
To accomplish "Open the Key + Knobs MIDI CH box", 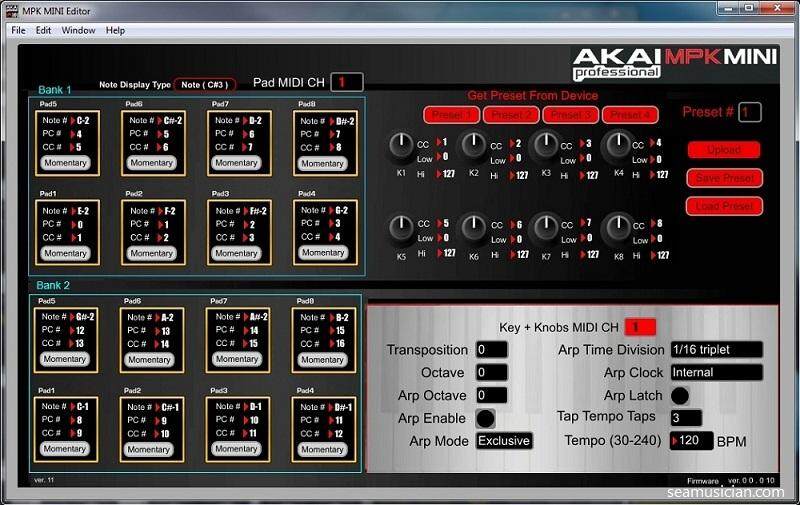I will tap(640, 327).
